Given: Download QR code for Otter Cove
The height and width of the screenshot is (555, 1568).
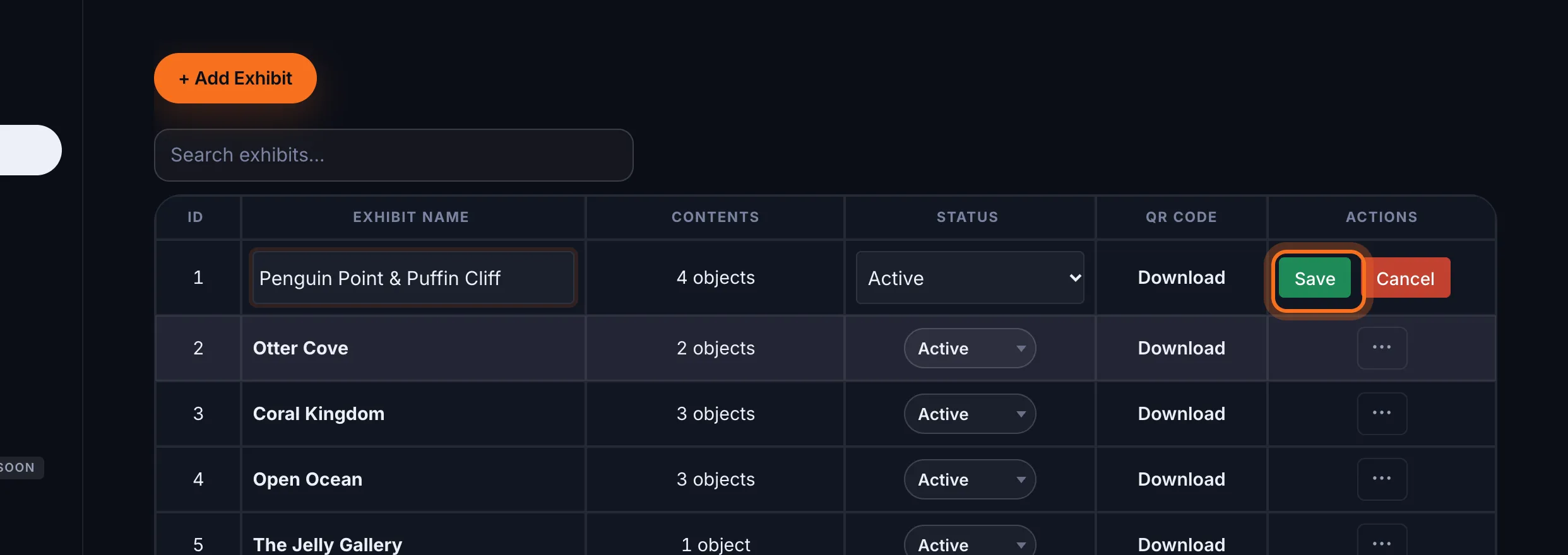Looking at the screenshot, I should coord(1181,348).
